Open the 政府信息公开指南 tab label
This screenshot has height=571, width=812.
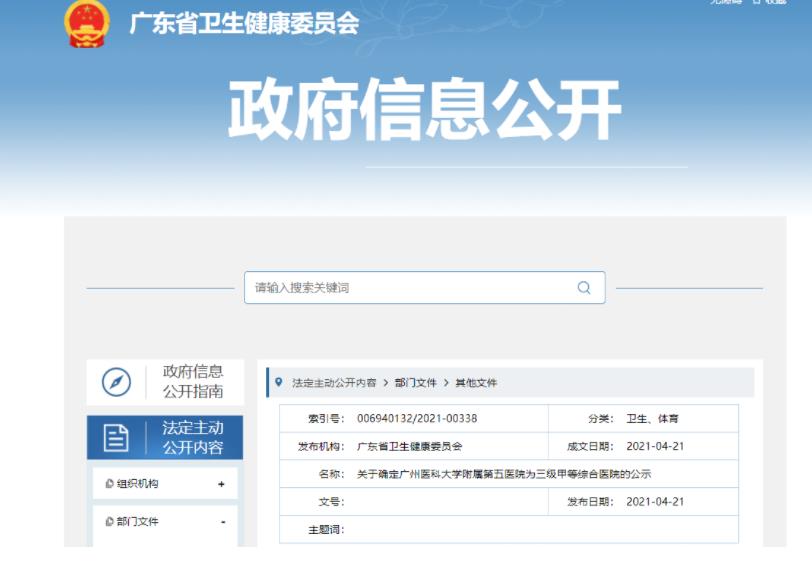pos(193,382)
